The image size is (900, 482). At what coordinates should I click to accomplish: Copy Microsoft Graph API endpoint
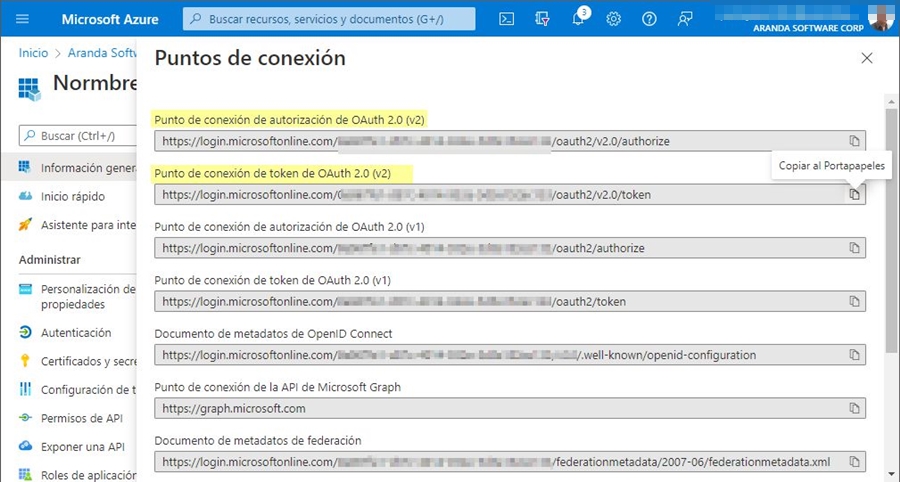pyautogui.click(x=855, y=408)
